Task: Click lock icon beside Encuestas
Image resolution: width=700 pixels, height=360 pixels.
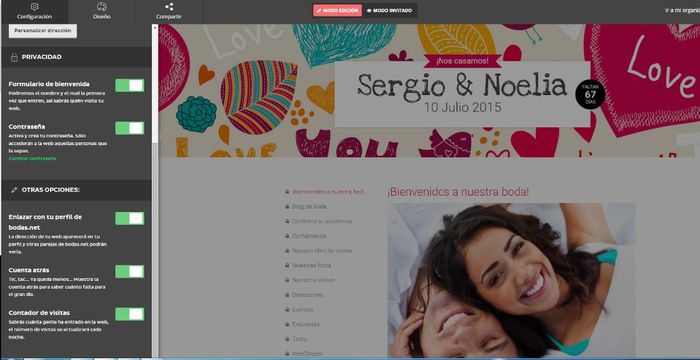Action: click(287, 325)
